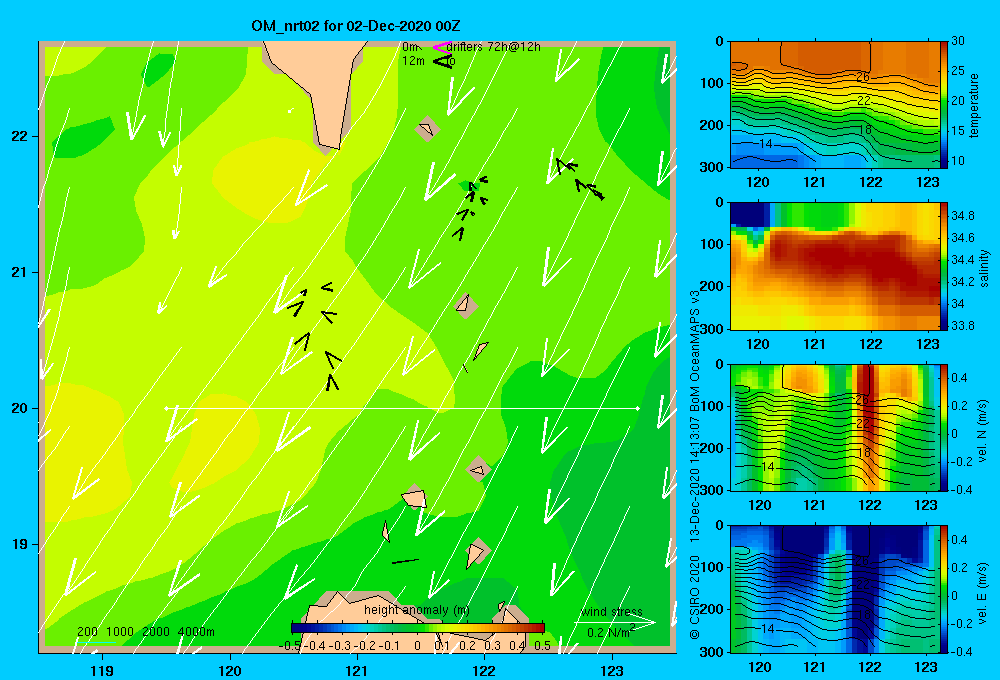
Task: Click the 'vel. E (m/s)' axis label
Action: click(983, 592)
